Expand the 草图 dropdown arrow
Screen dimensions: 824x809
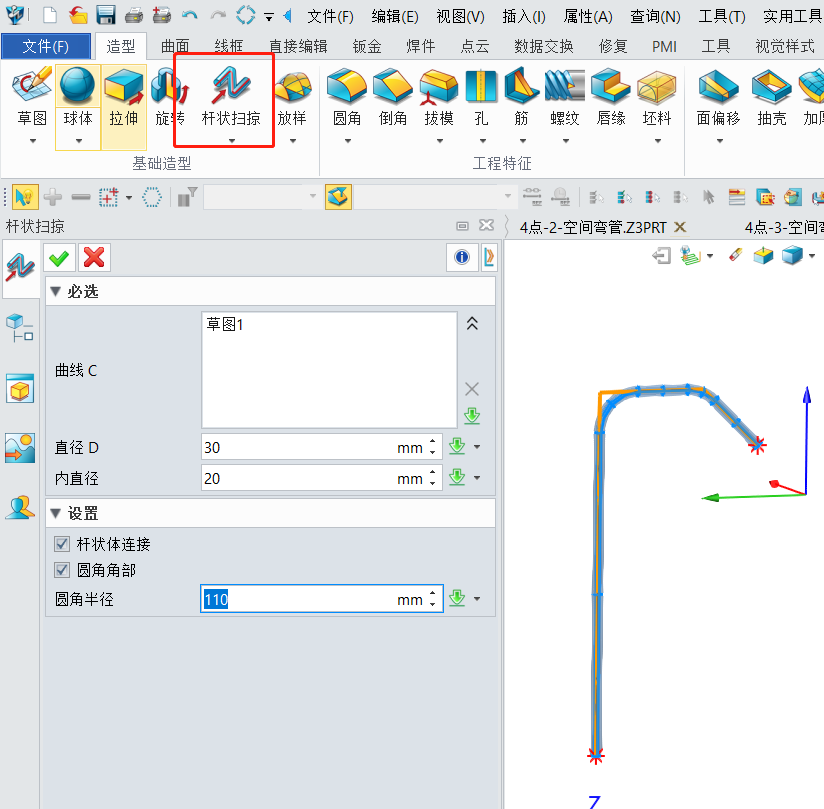tap(32, 141)
